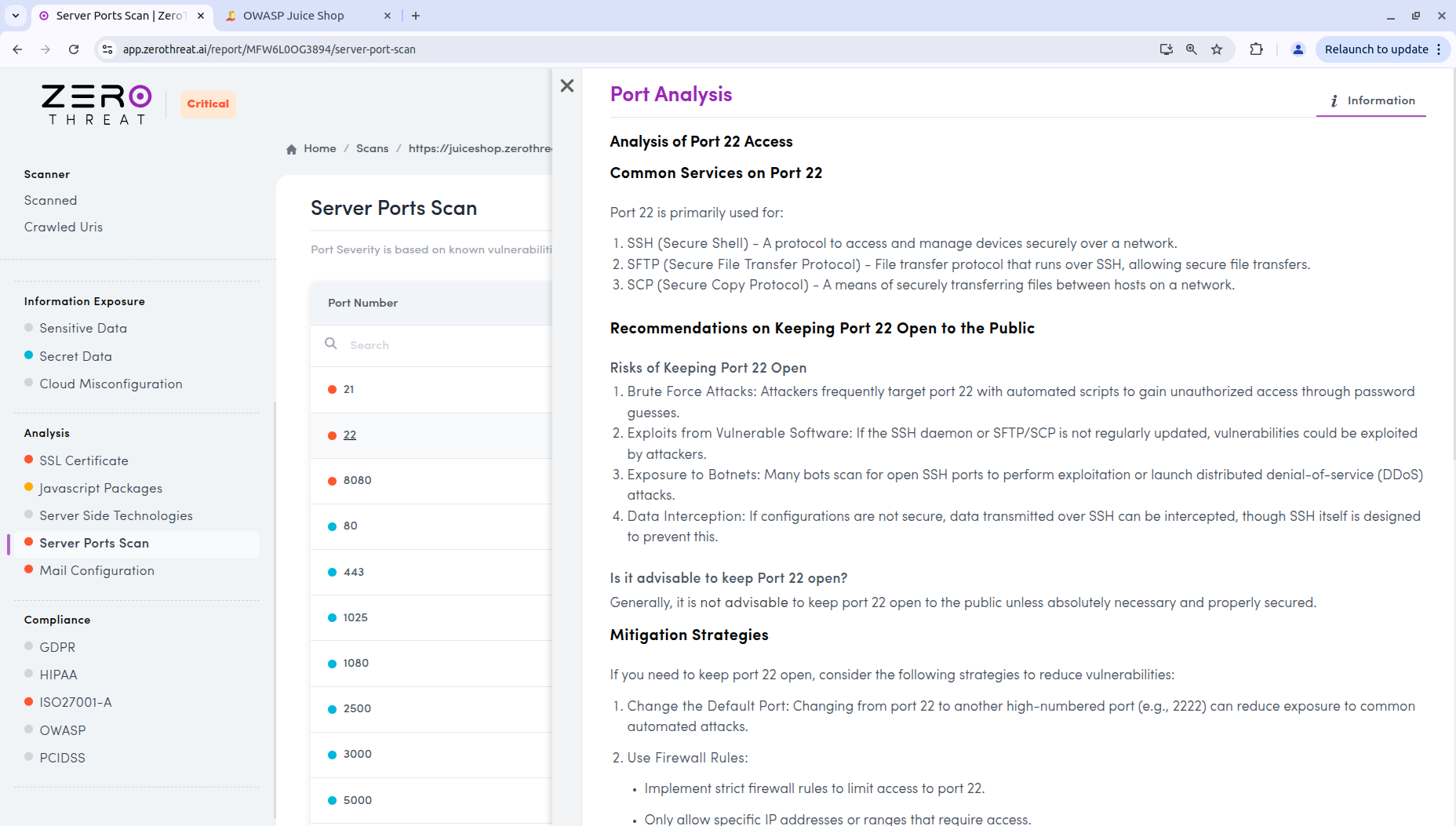The height and width of the screenshot is (826, 1456).
Task: Click the ZeroThreat logo
Action: pyautogui.click(x=96, y=104)
